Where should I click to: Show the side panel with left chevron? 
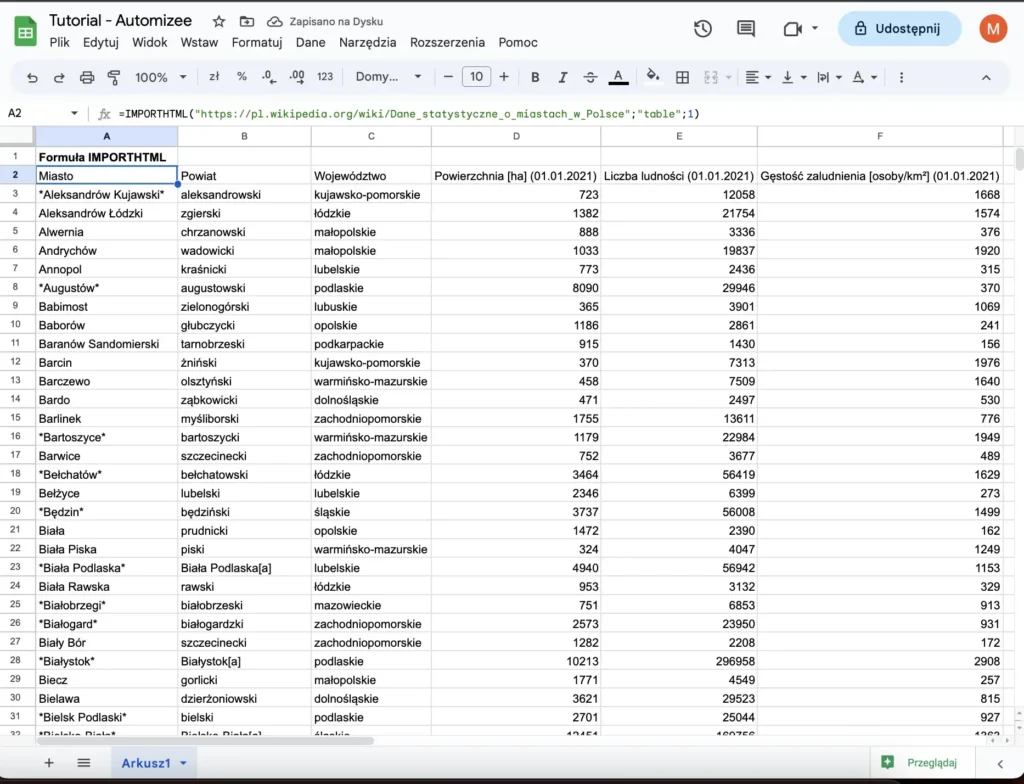pos(1000,763)
